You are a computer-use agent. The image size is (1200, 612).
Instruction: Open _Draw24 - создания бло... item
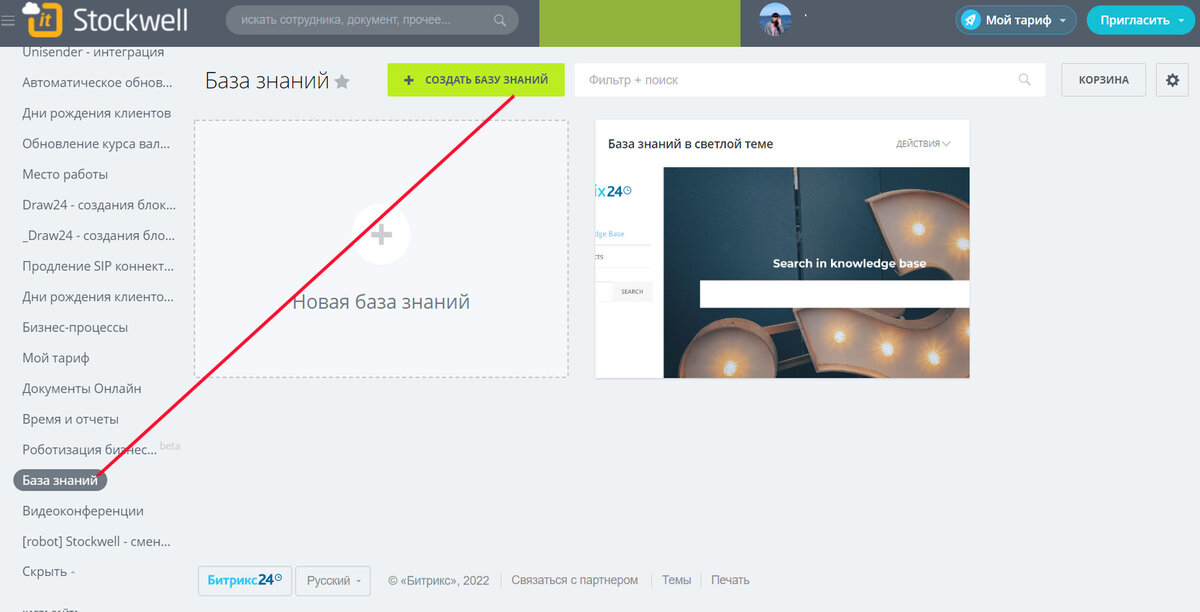(98, 236)
